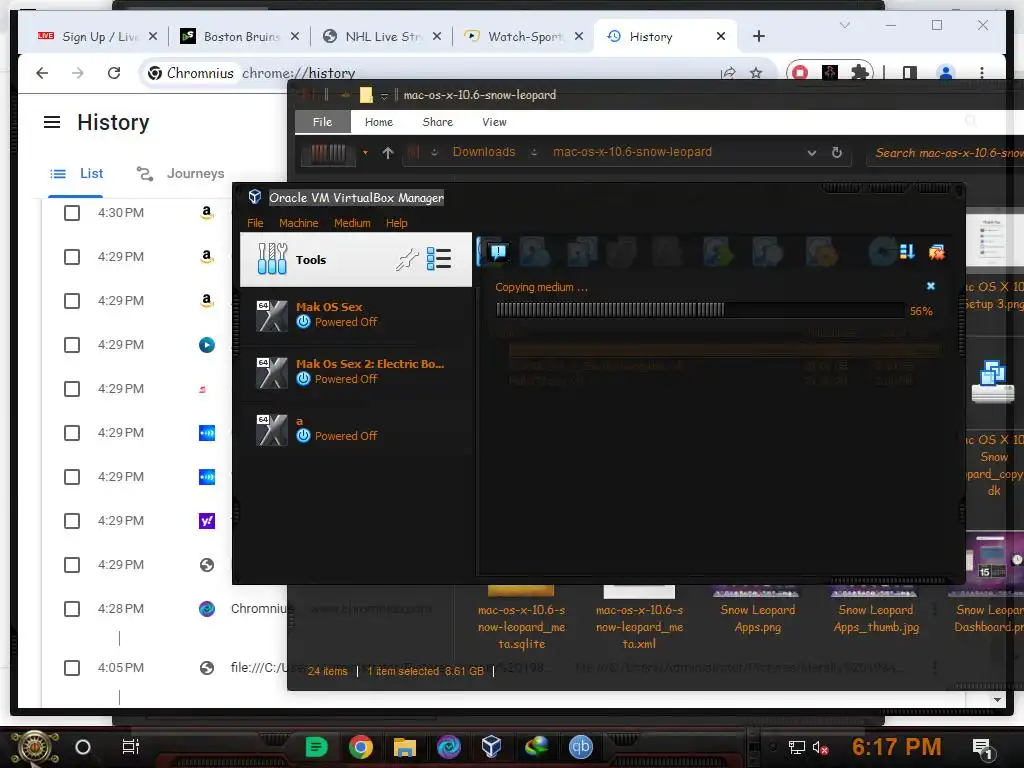The image size is (1024, 768).
Task: Open the Tools list menu icon
Action: (x=439, y=259)
